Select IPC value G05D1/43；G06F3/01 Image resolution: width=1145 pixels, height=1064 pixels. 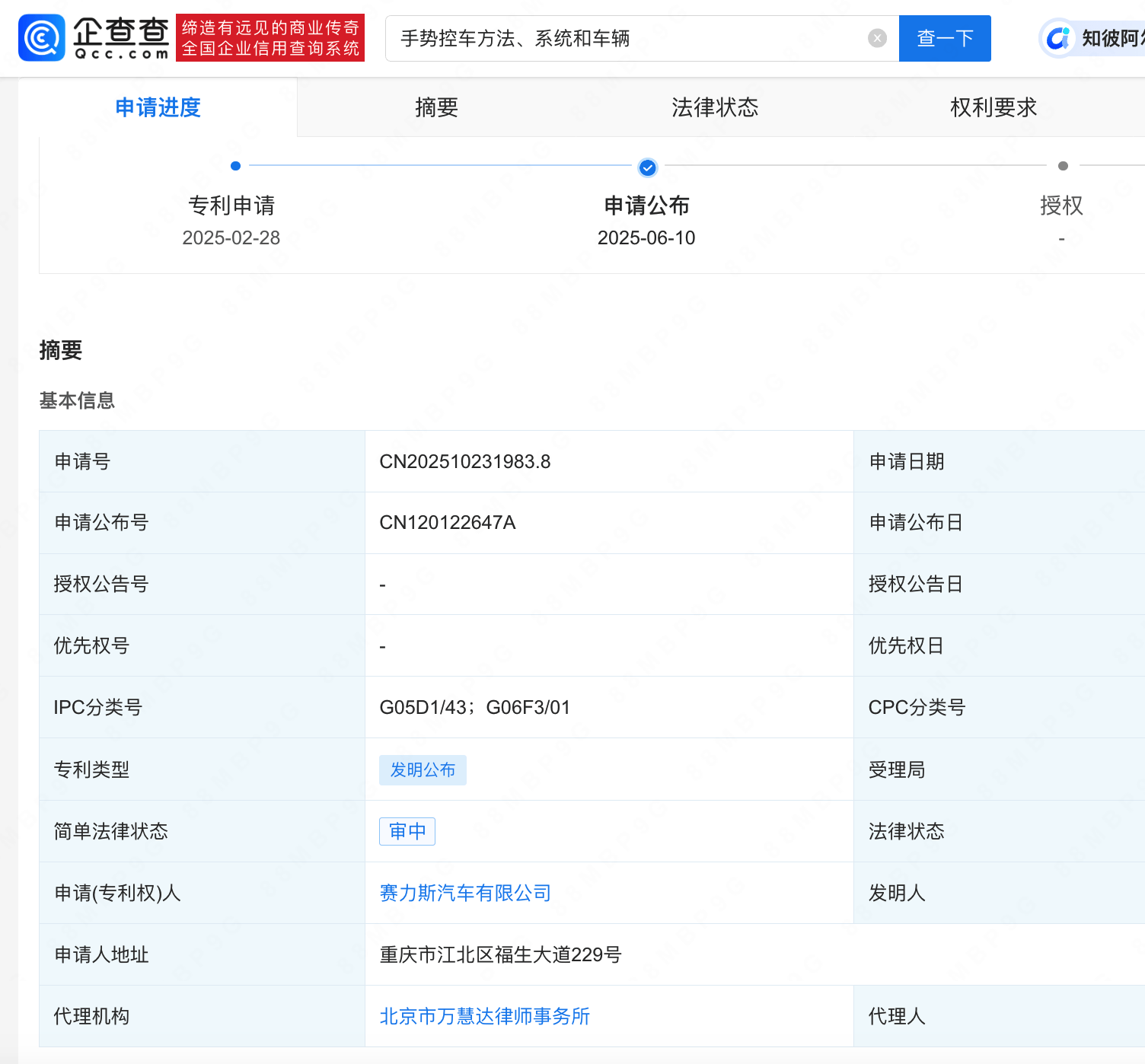[x=475, y=707]
